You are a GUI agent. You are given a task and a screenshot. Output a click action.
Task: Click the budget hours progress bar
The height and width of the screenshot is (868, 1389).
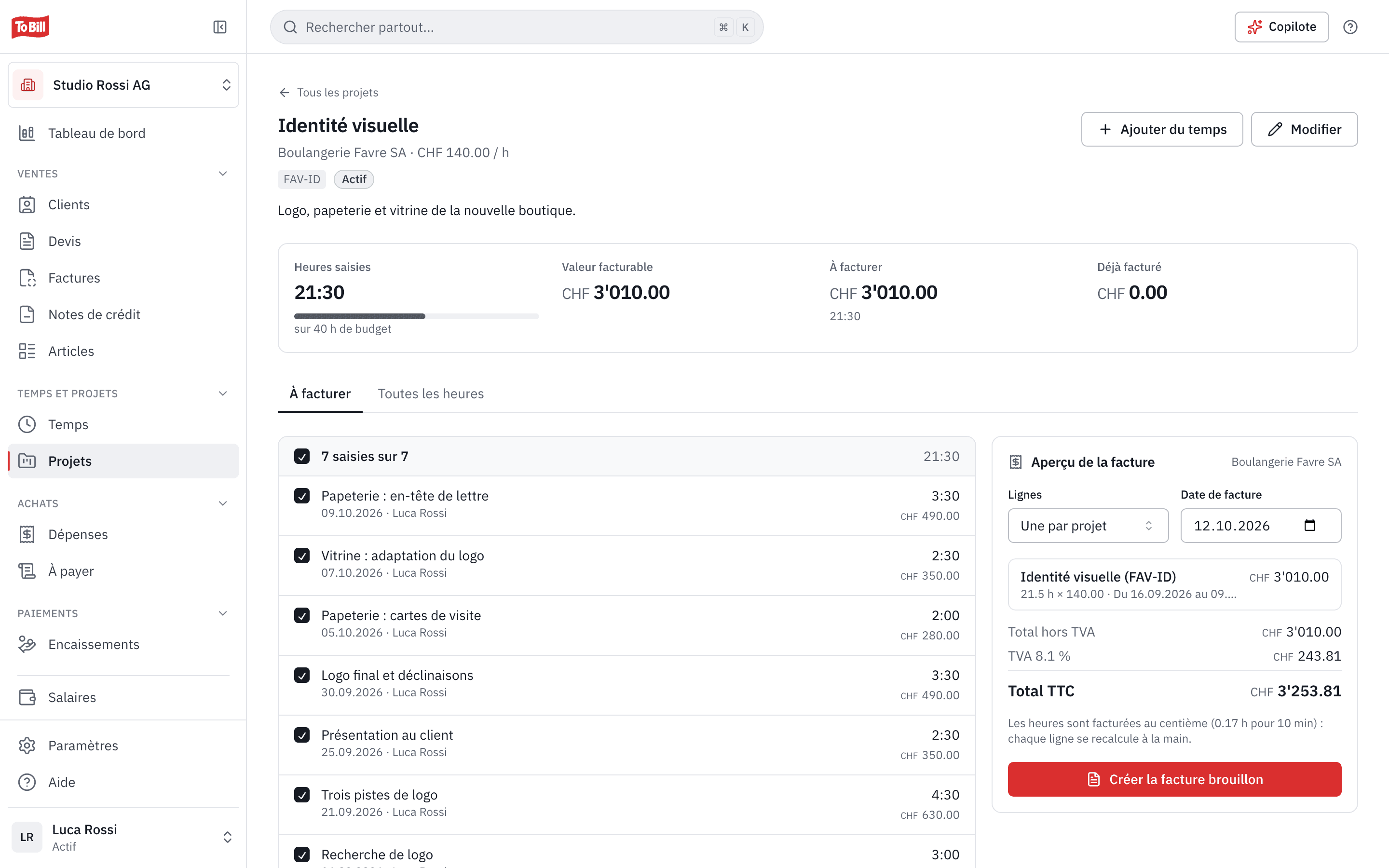click(x=416, y=316)
